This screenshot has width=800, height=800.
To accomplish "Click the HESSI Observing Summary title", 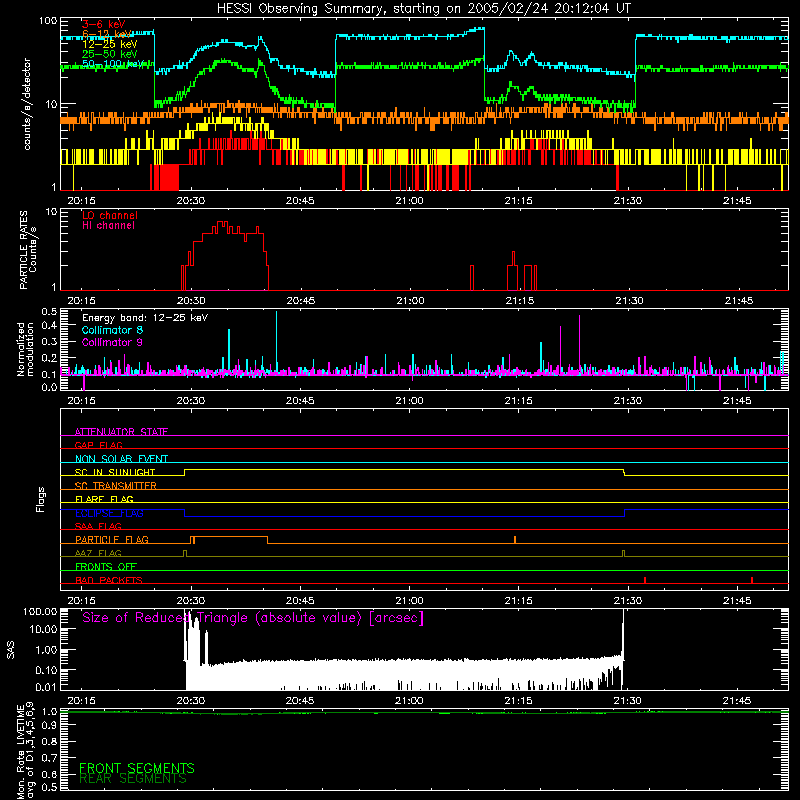I will [423, 9].
